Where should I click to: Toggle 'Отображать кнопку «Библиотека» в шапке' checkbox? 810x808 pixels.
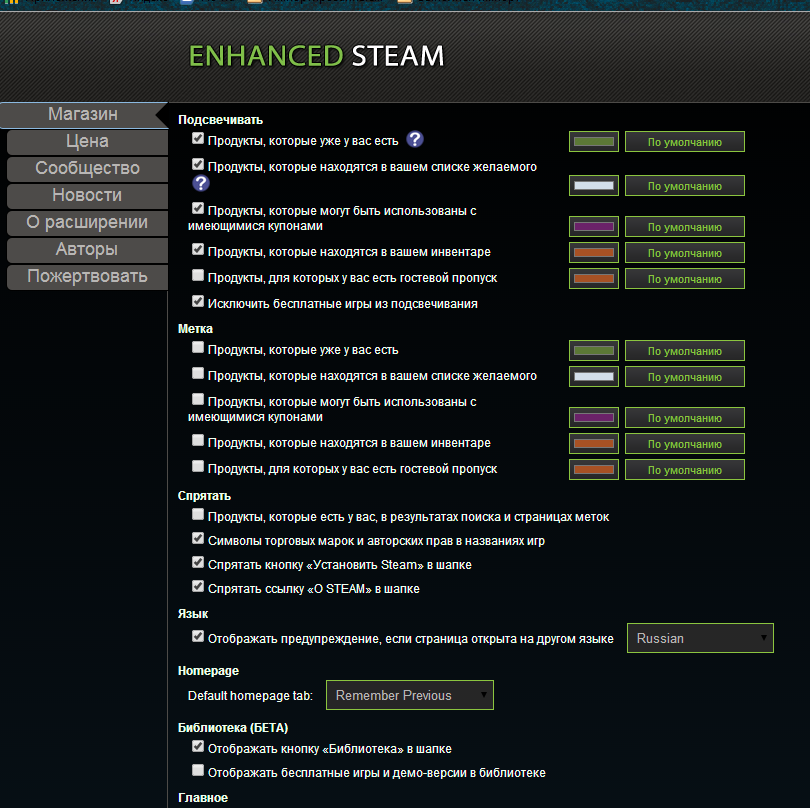point(198,746)
